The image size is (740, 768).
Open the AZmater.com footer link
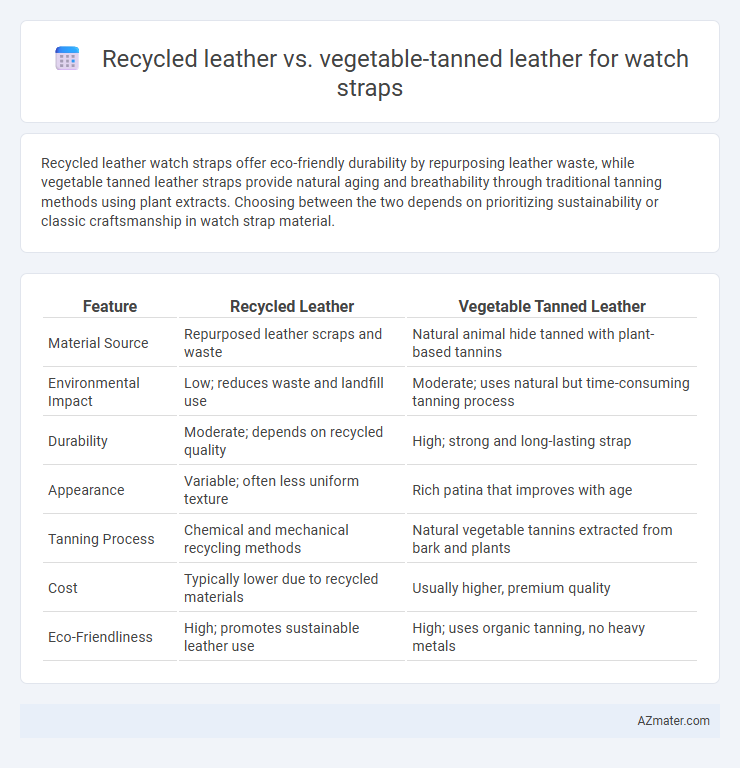pyautogui.click(x=673, y=720)
